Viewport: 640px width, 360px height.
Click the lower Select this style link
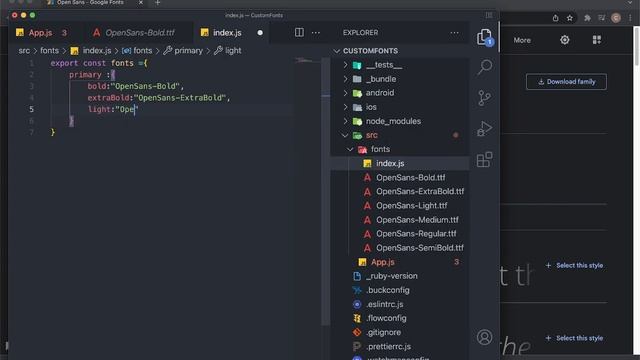tap(574, 338)
